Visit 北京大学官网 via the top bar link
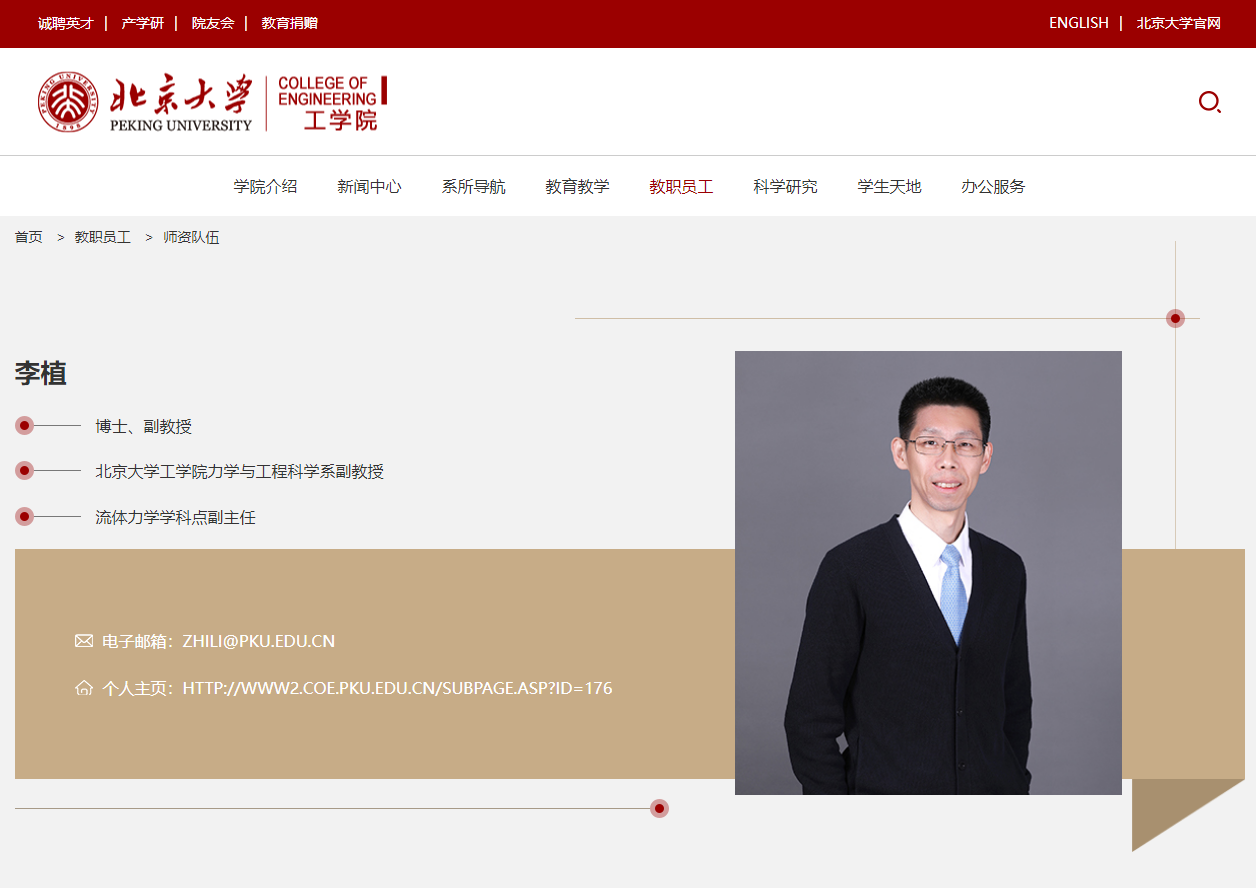Screen dimensions: 1256x888 tap(1178, 22)
